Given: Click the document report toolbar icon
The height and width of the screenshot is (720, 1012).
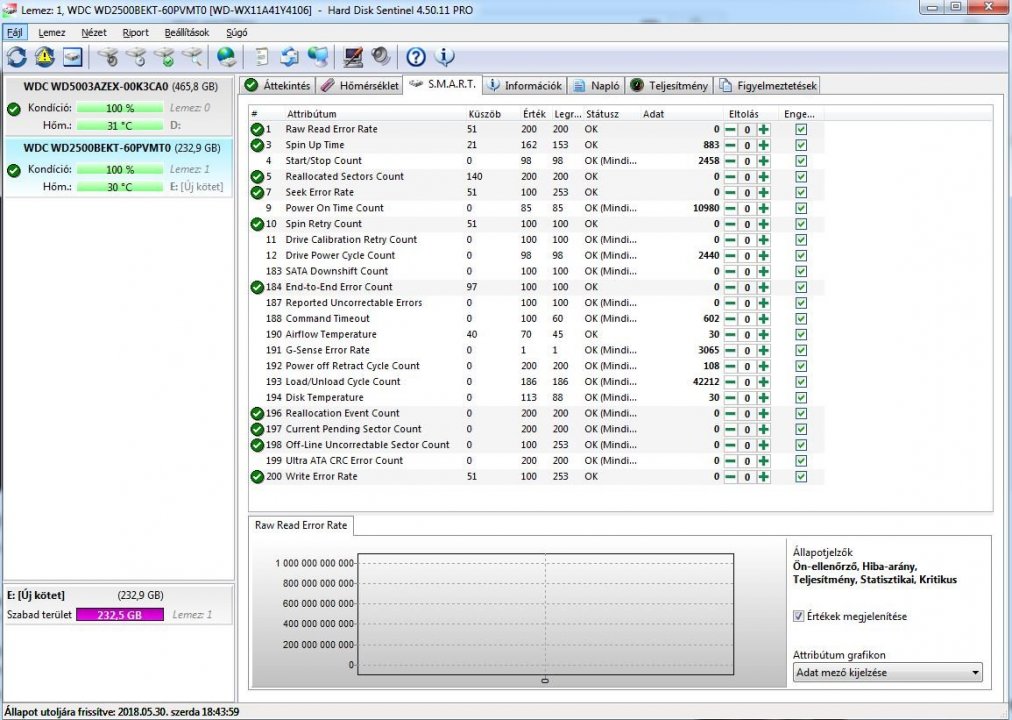Looking at the screenshot, I should point(261,57).
